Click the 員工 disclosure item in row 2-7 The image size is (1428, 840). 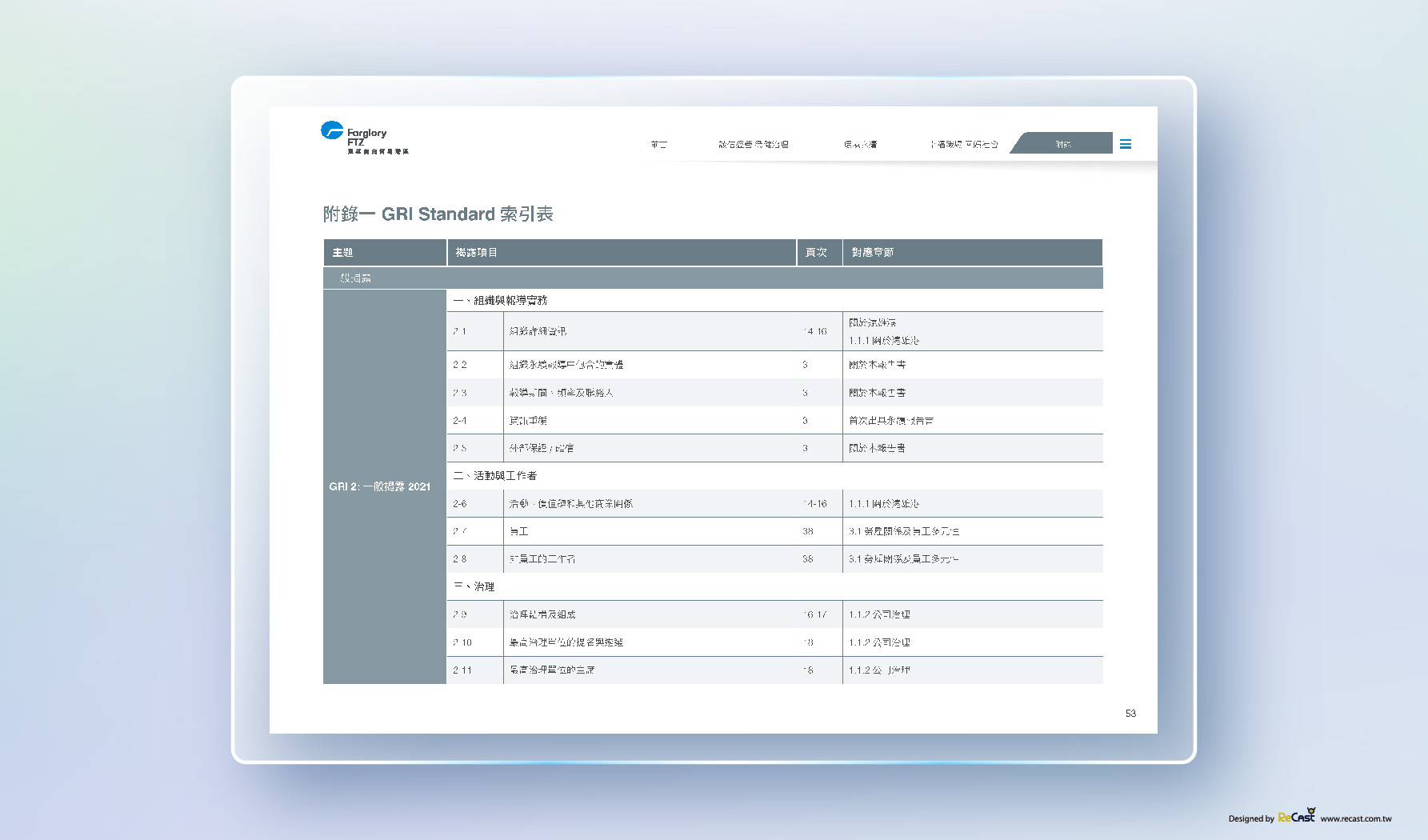[x=519, y=531]
